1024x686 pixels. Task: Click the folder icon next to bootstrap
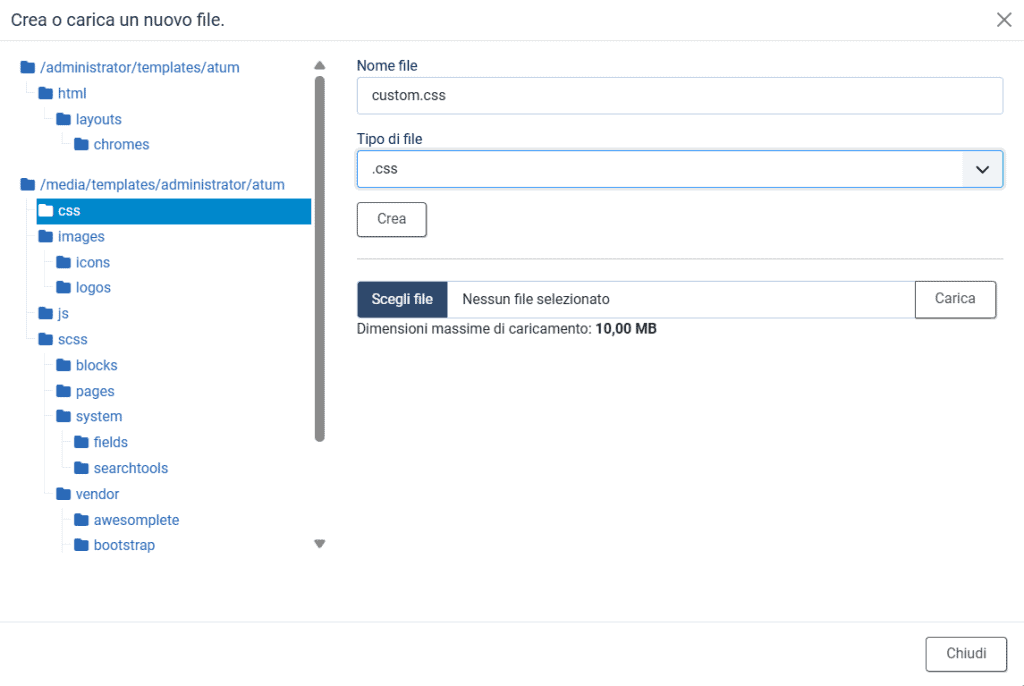pos(81,546)
